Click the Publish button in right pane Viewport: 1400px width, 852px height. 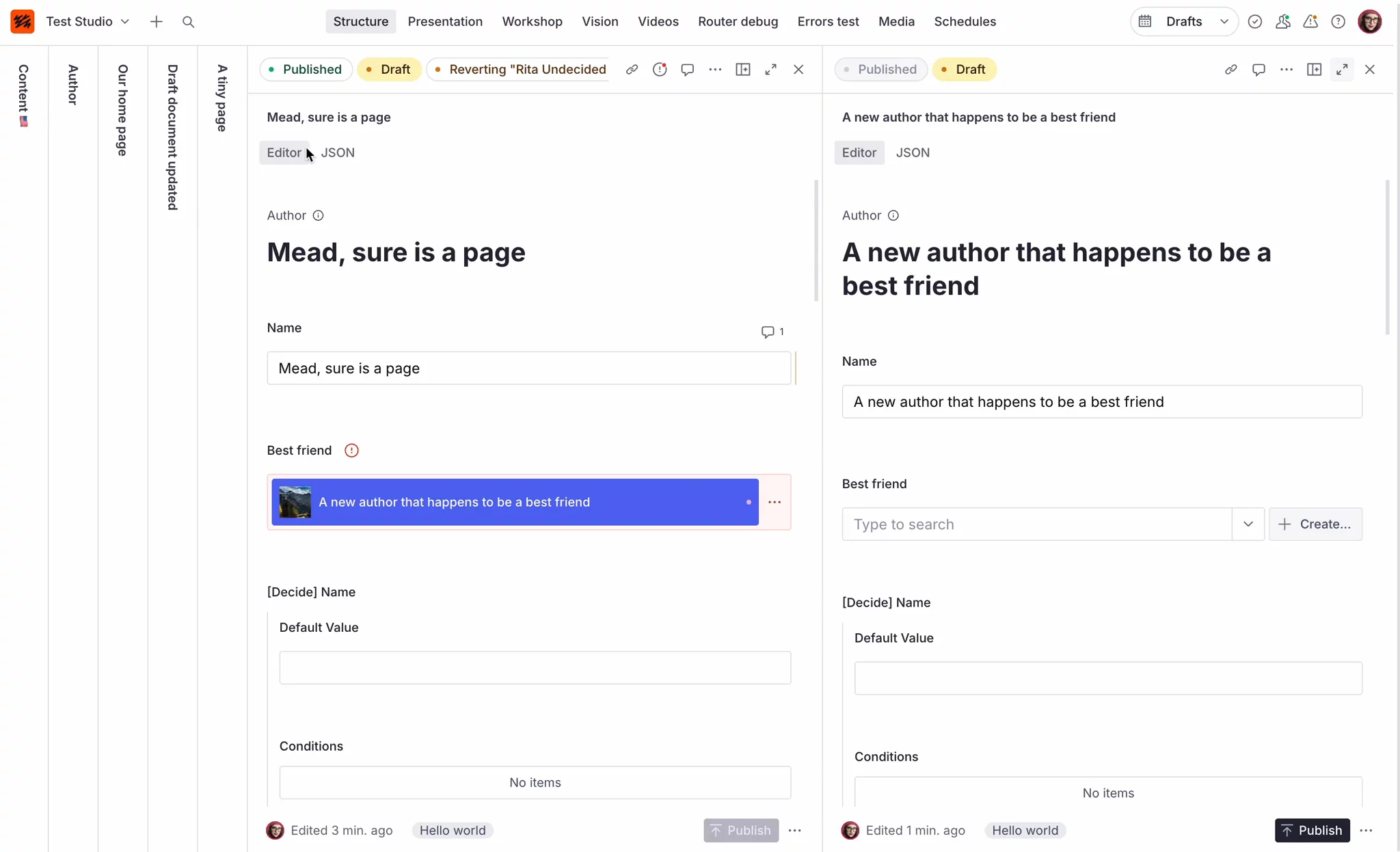1312,830
